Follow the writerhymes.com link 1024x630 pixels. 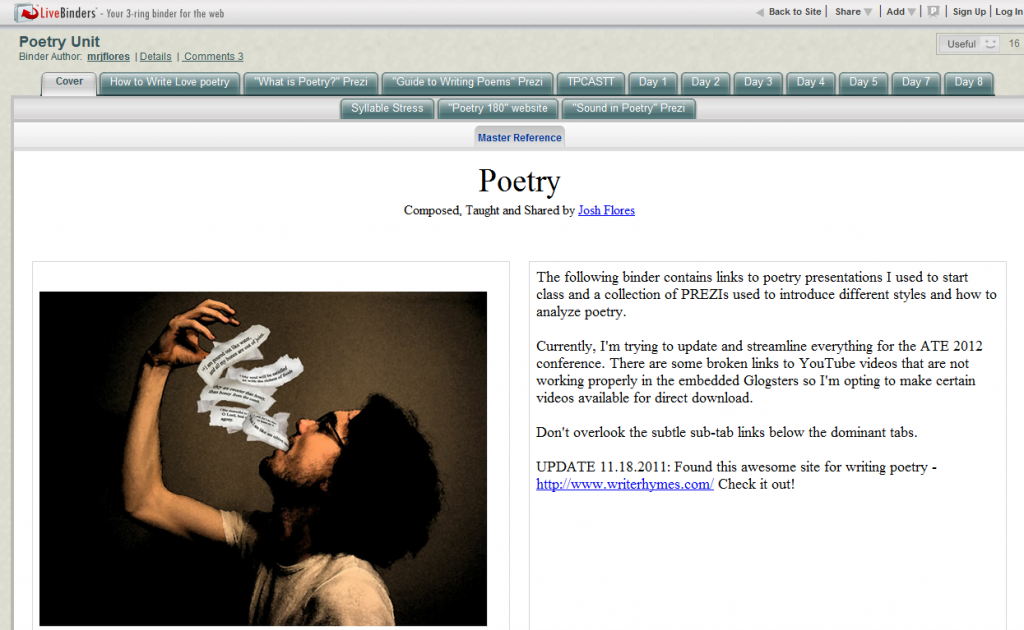coord(625,484)
